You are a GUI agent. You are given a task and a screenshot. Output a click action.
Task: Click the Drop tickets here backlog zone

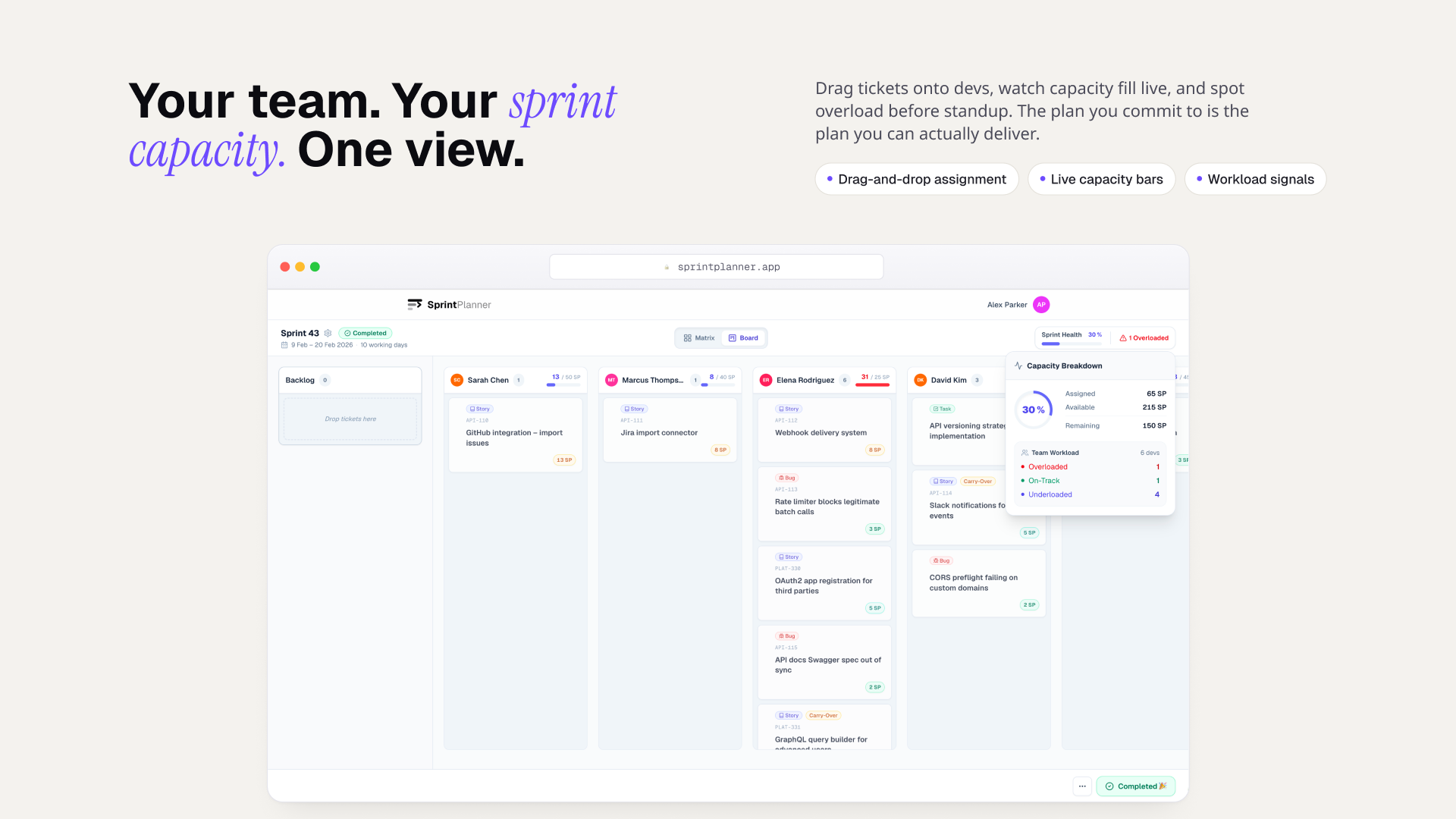[x=350, y=419]
